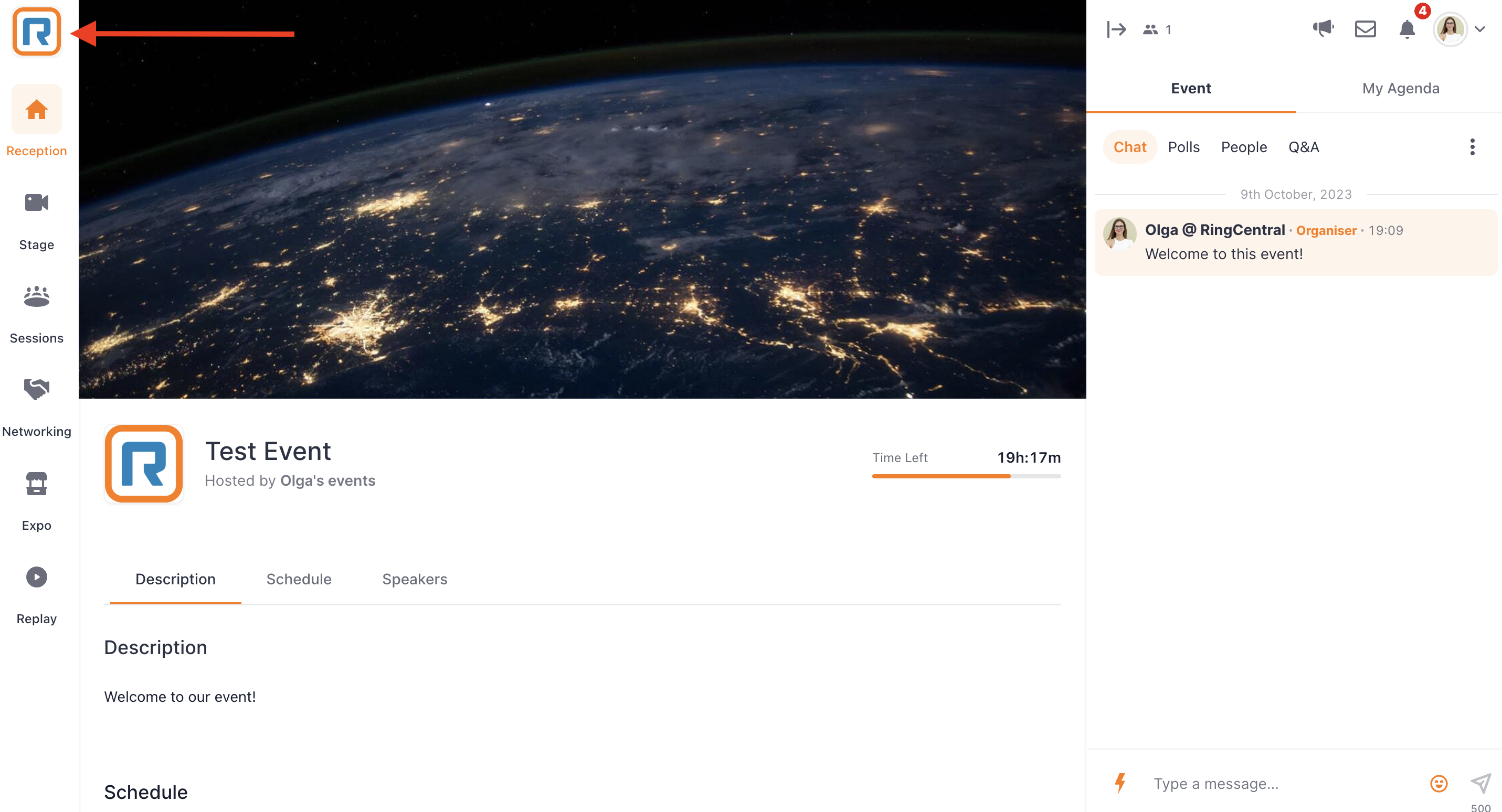Open the emoji picker in chat
1502x812 pixels.
[x=1438, y=784]
